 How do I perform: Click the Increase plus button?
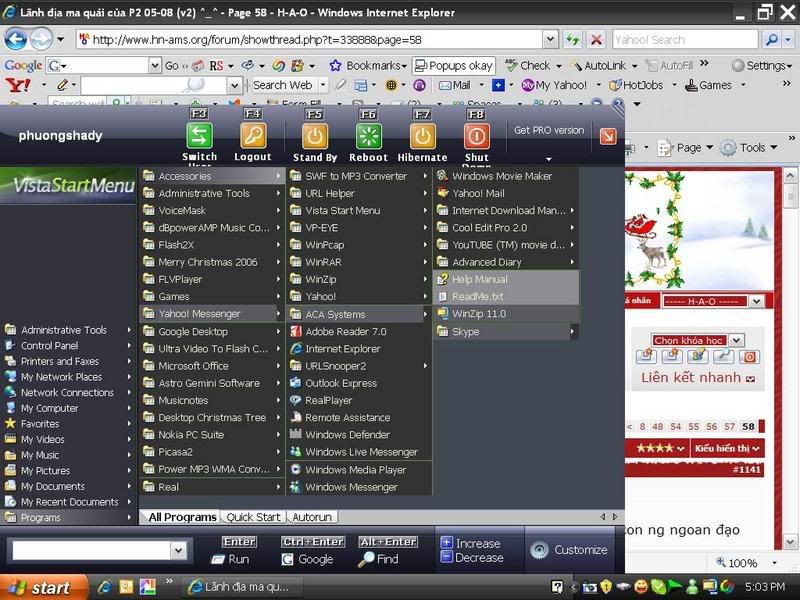(x=446, y=543)
